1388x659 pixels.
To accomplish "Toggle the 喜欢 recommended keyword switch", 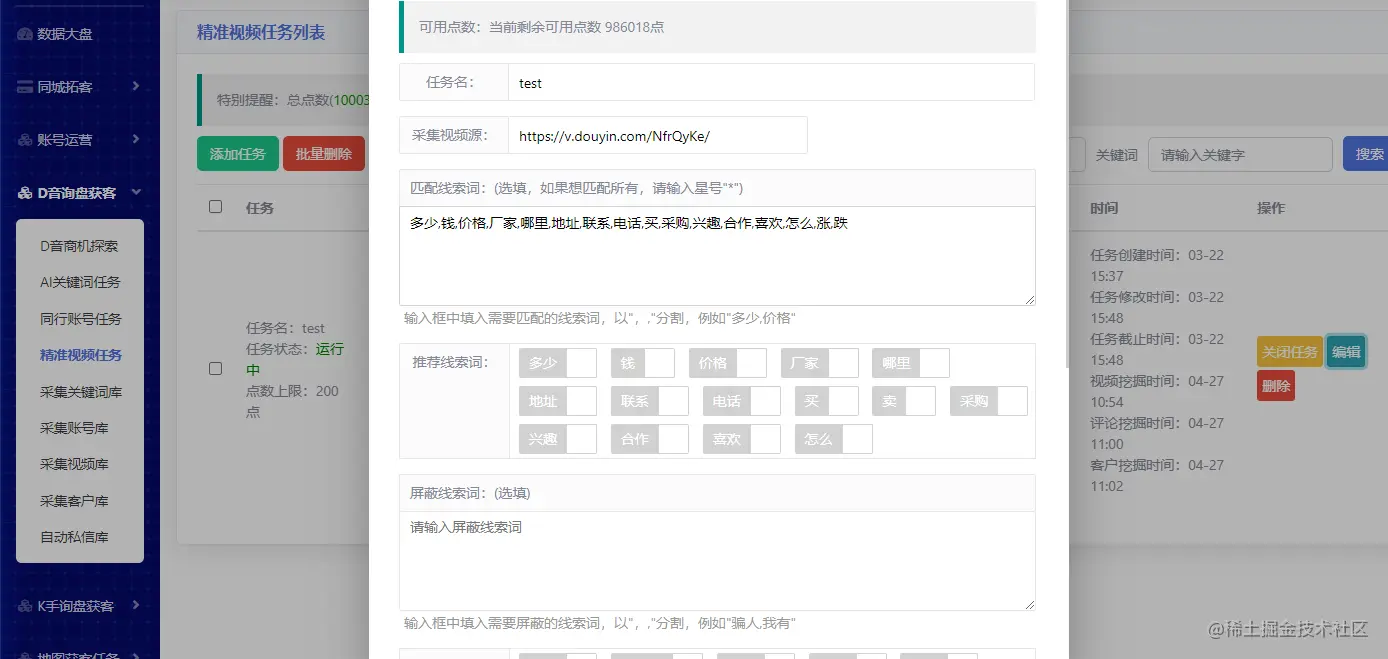I will (742, 439).
